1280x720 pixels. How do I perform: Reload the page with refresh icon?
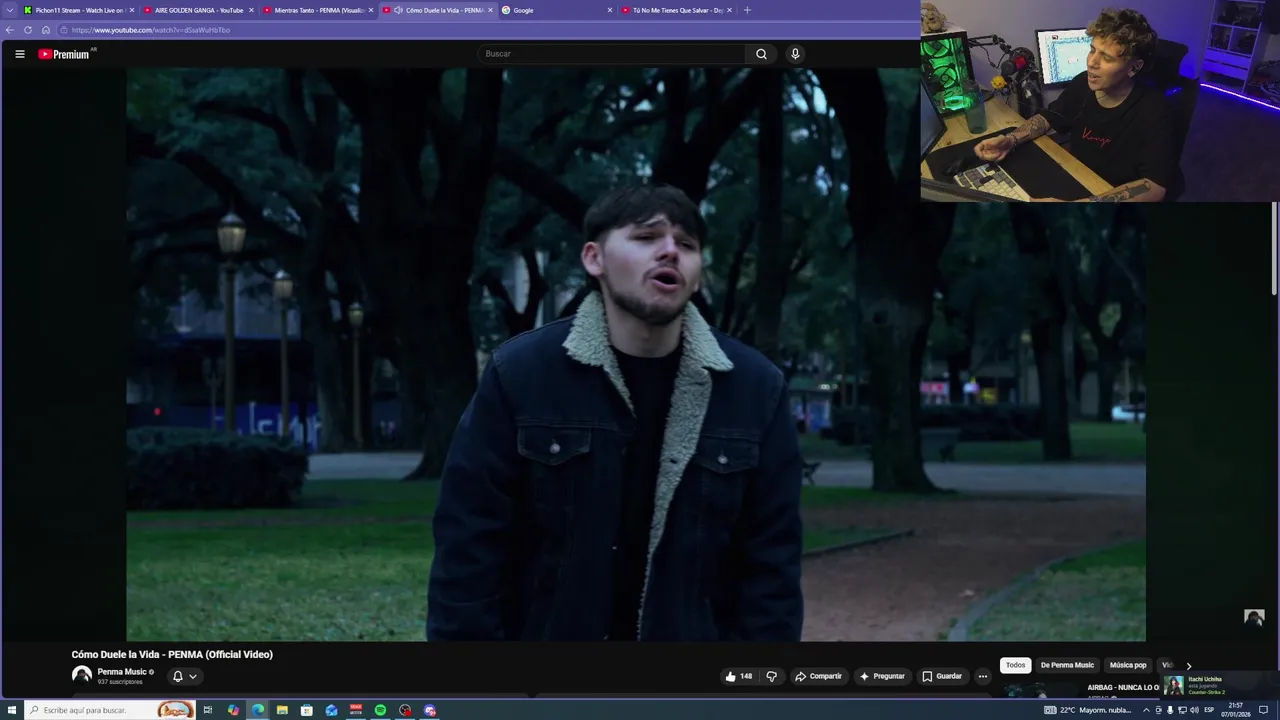pyautogui.click(x=28, y=30)
